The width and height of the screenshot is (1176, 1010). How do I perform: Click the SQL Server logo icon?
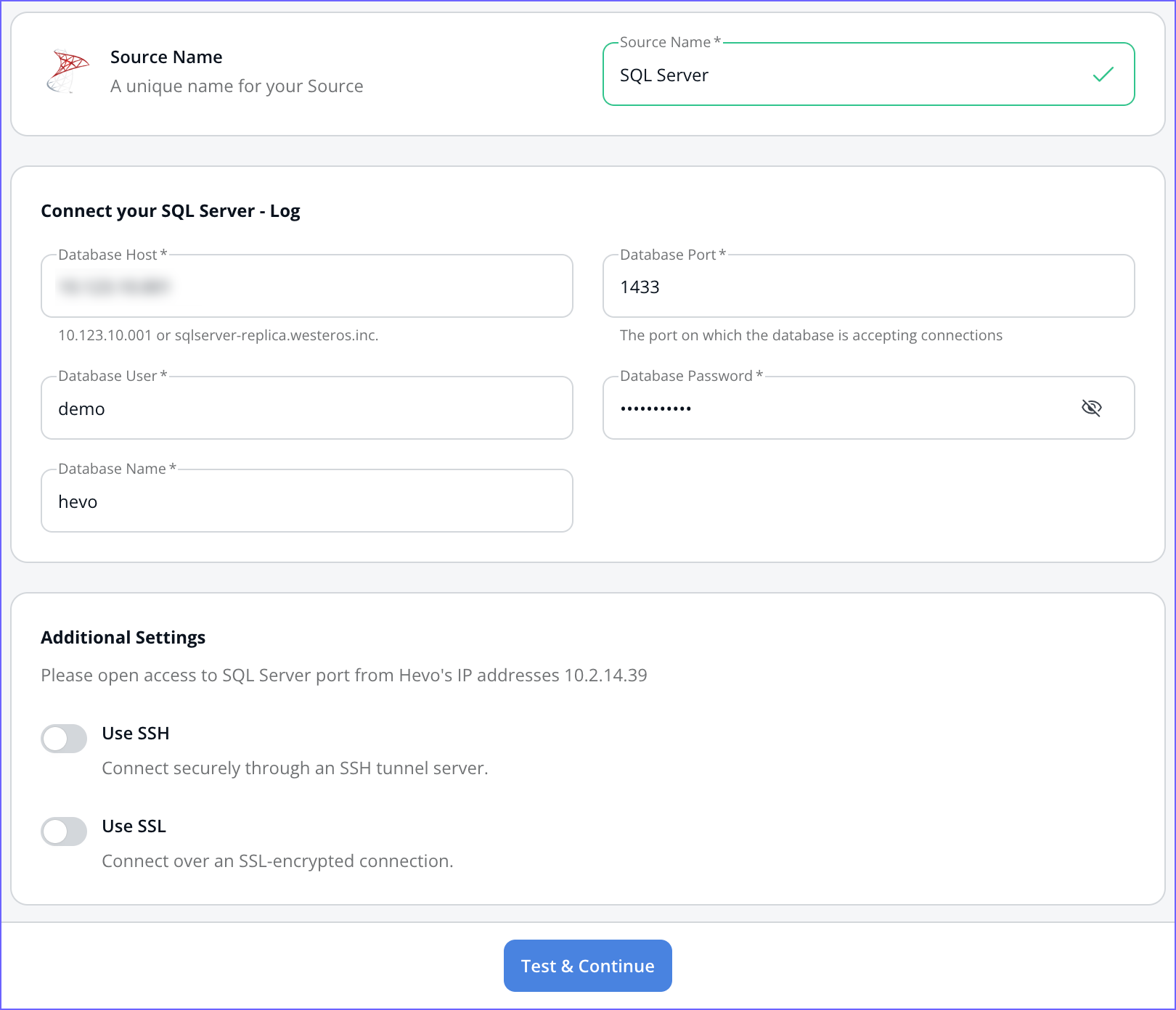(x=68, y=71)
